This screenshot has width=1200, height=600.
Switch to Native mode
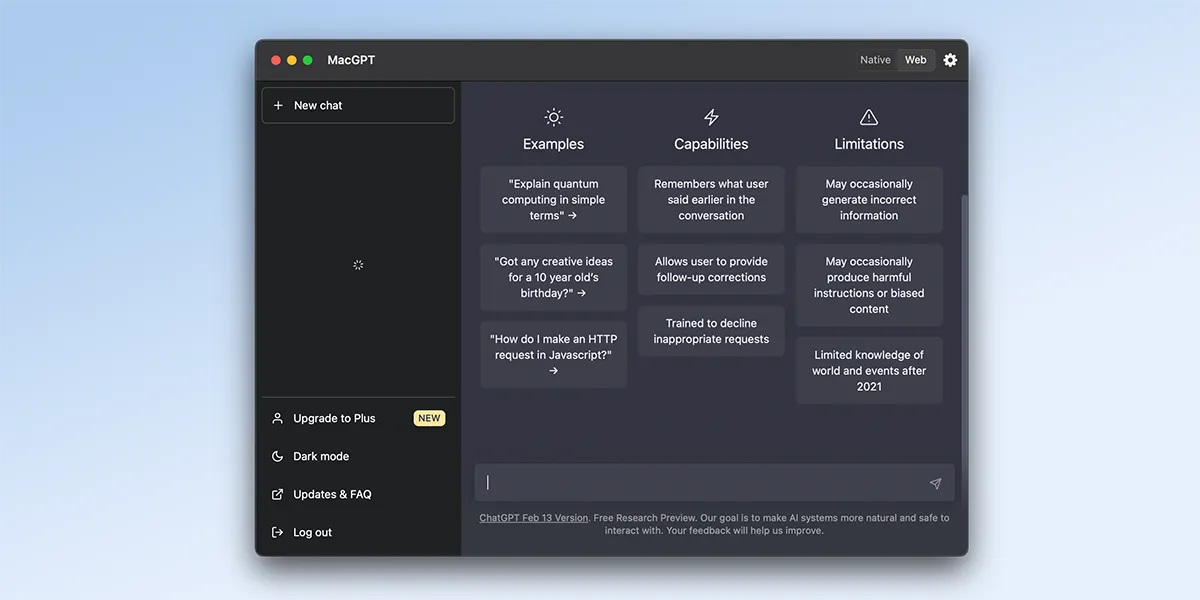tap(875, 60)
